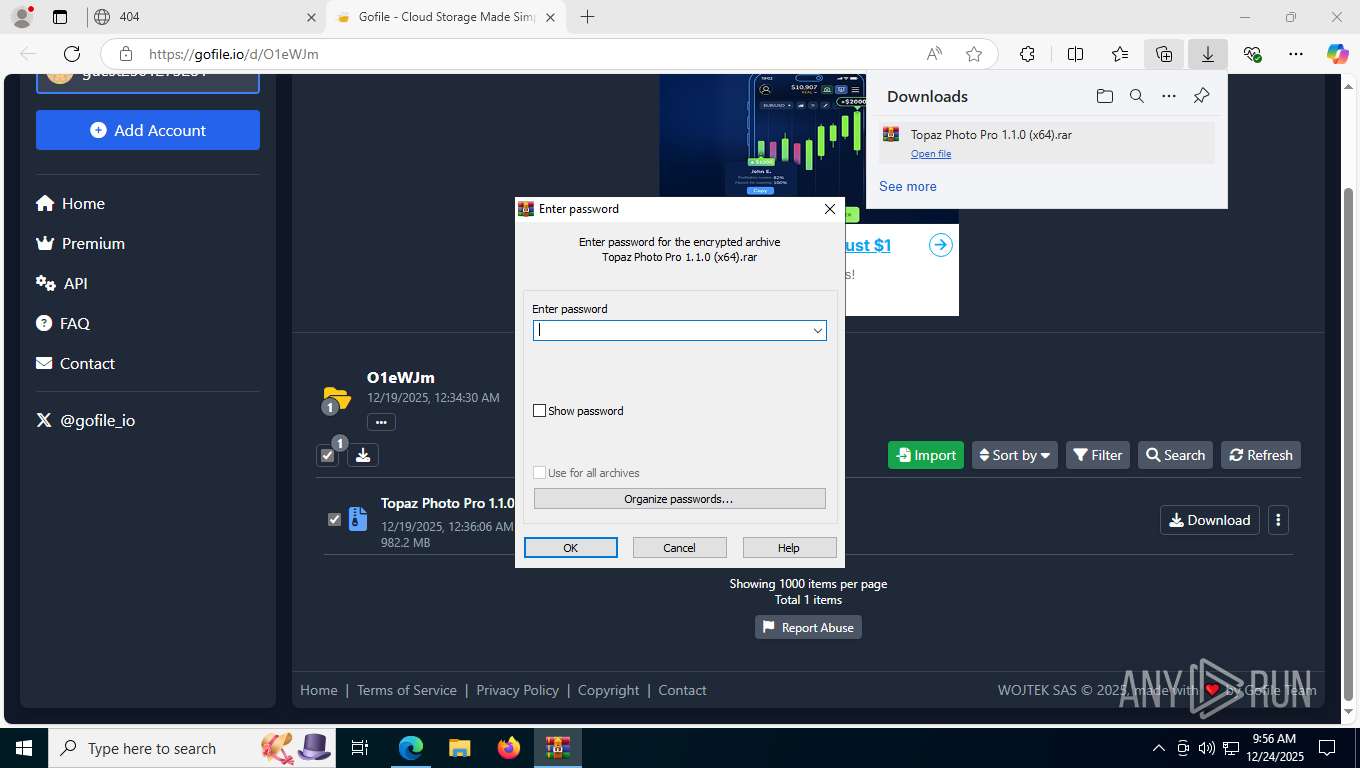Close the 404 tab
The height and width of the screenshot is (768, 1360).
coord(311,17)
